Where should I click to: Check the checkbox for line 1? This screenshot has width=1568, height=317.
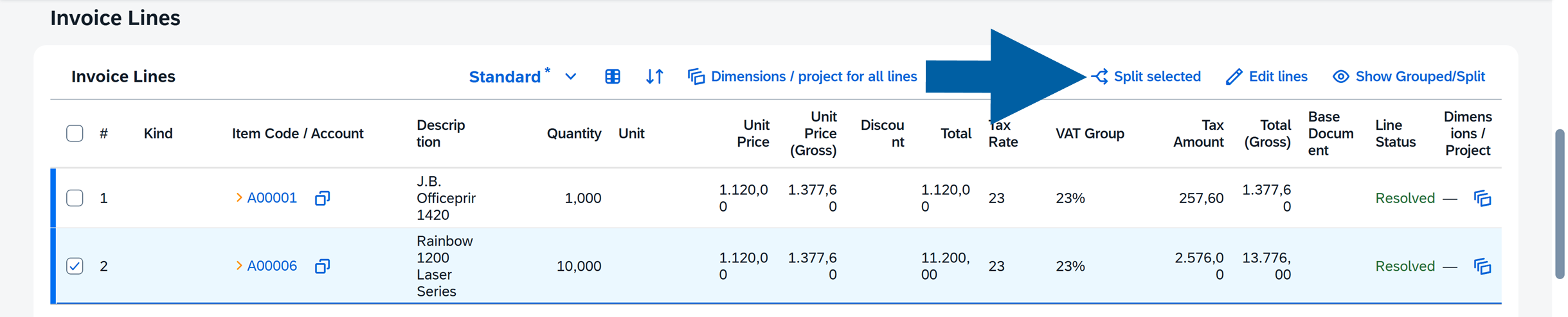click(x=75, y=198)
